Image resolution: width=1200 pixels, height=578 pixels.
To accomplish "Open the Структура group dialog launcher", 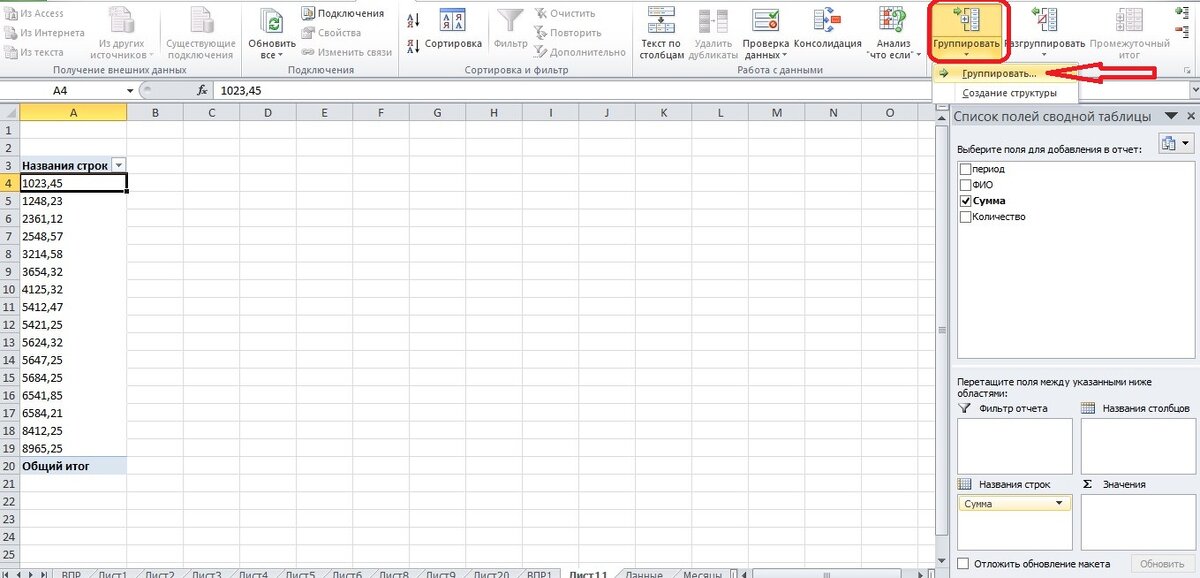I will (x=1187, y=71).
